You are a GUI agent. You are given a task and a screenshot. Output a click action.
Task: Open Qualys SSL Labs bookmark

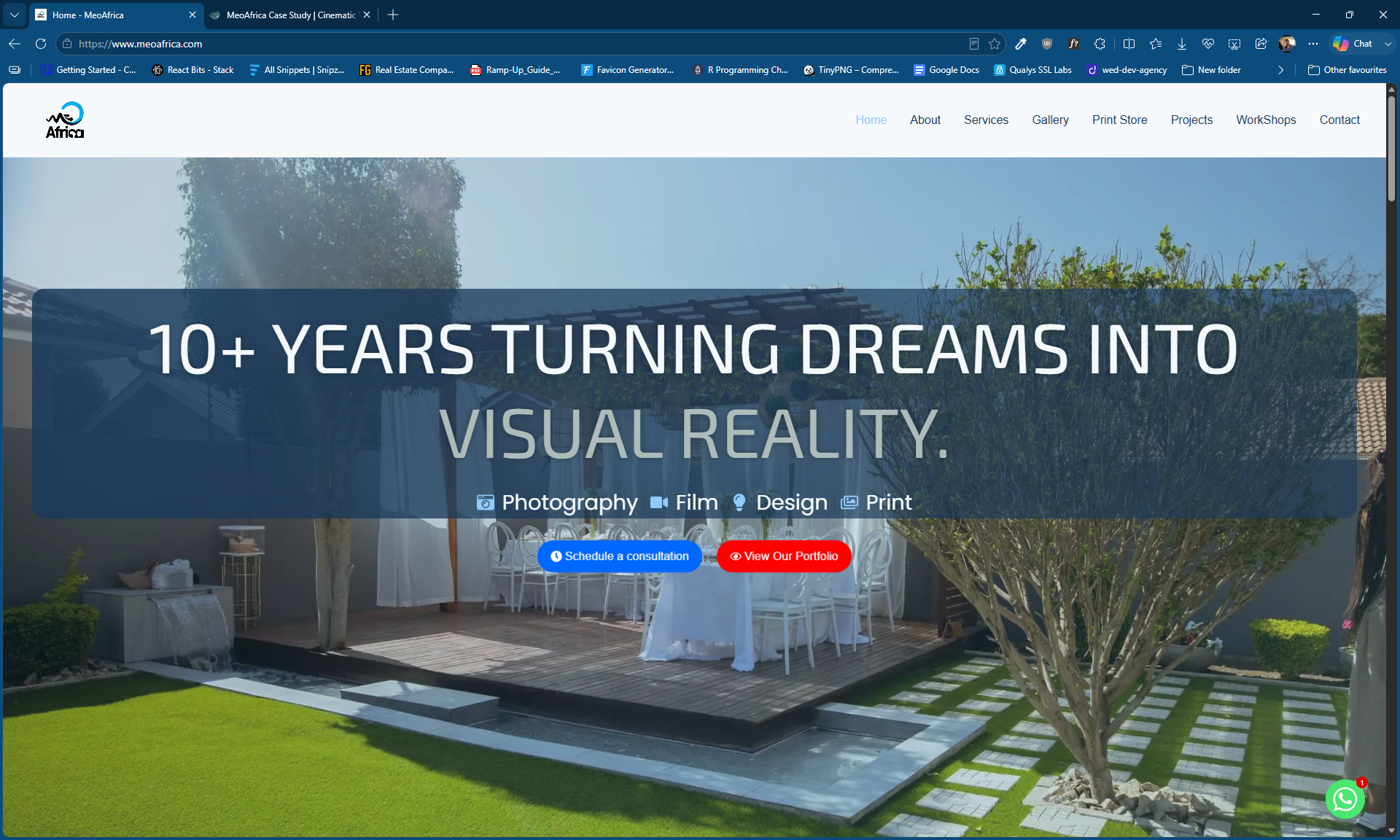tap(1032, 70)
